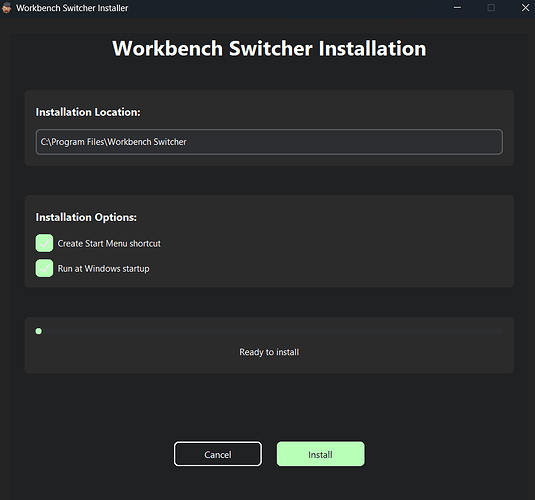535x500 pixels.
Task: Click the greyed-out maximize window button
Action: point(491,8)
